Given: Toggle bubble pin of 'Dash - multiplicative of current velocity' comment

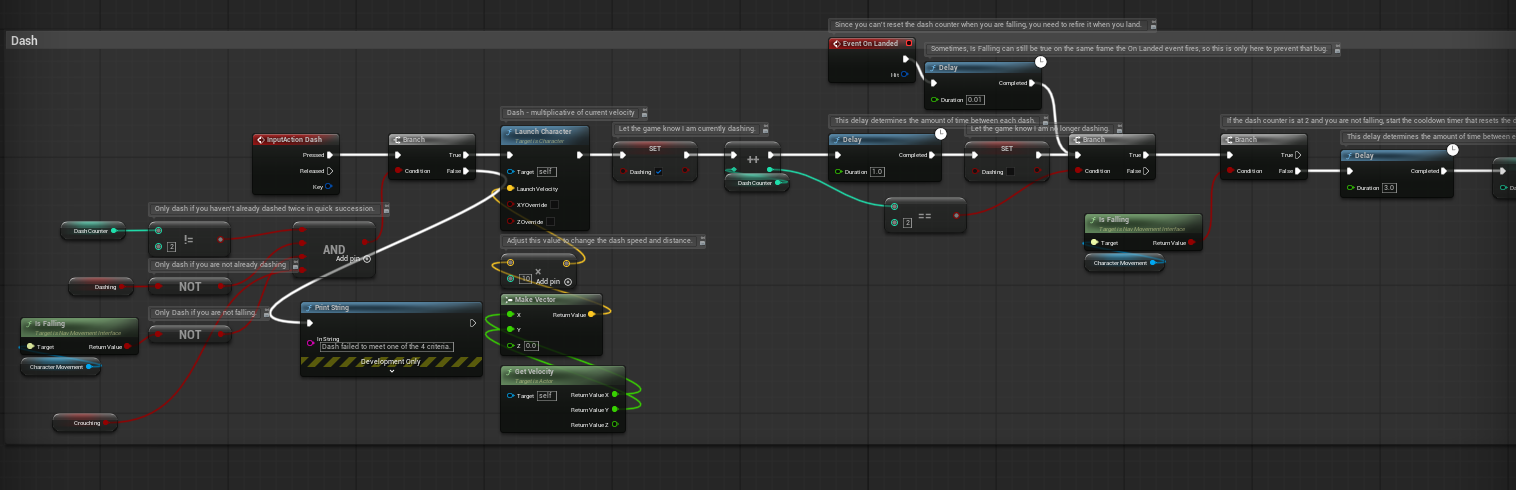Looking at the screenshot, I should [644, 113].
